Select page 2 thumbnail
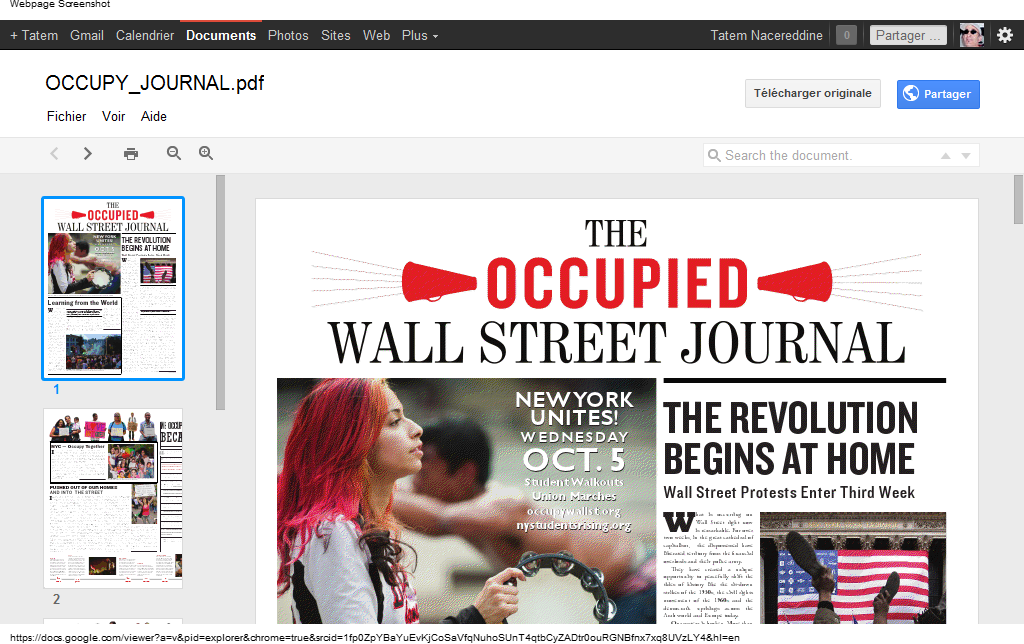The image size is (1024, 644). 113,498
